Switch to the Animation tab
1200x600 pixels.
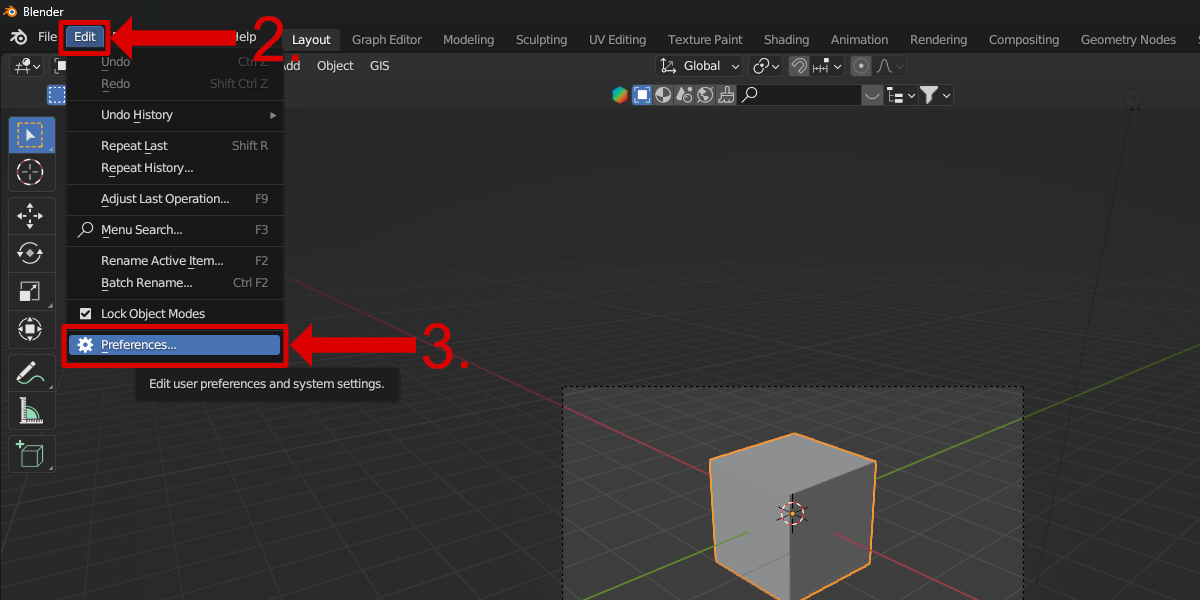[x=859, y=40]
